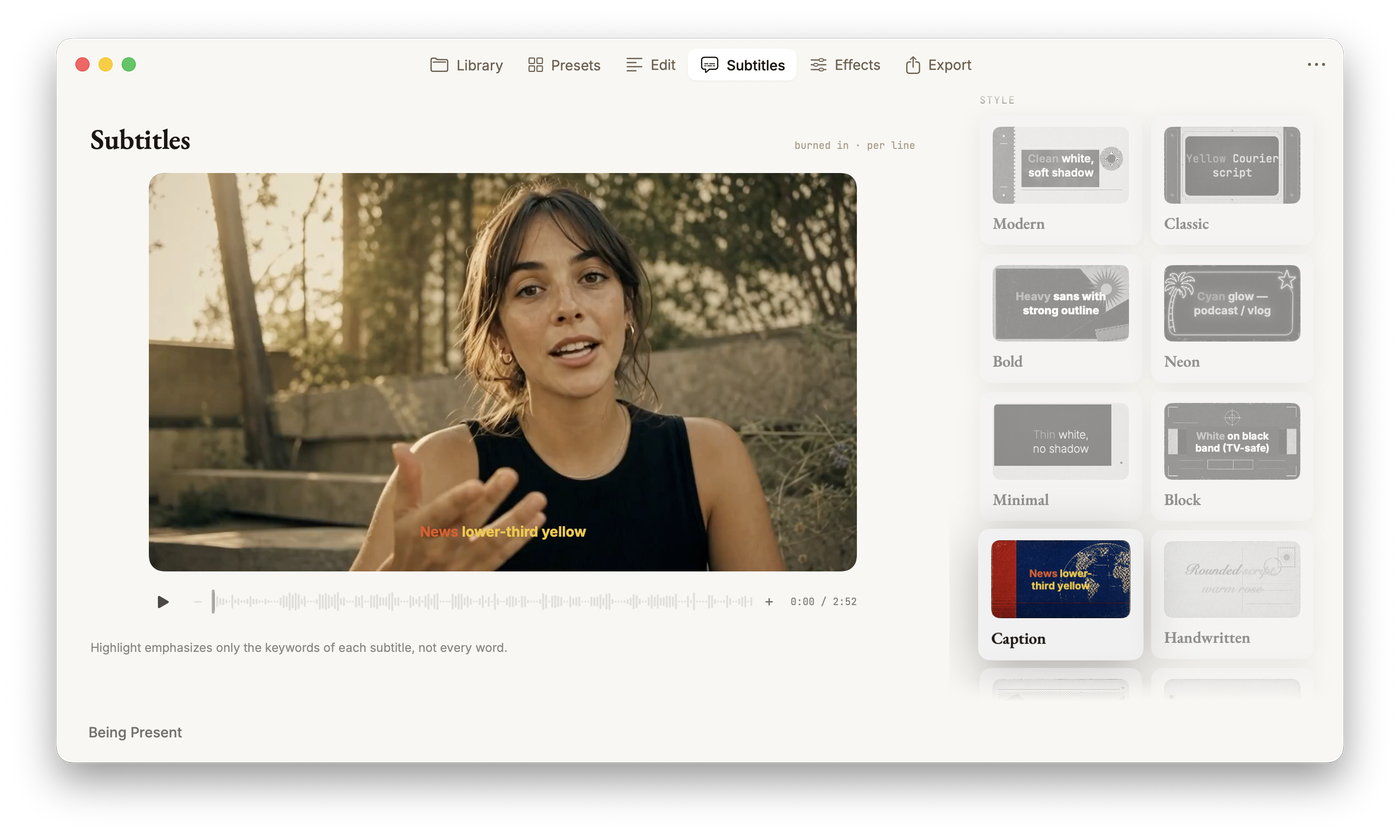
Task: Choose the Classic subtitle style
Action: 1232,179
